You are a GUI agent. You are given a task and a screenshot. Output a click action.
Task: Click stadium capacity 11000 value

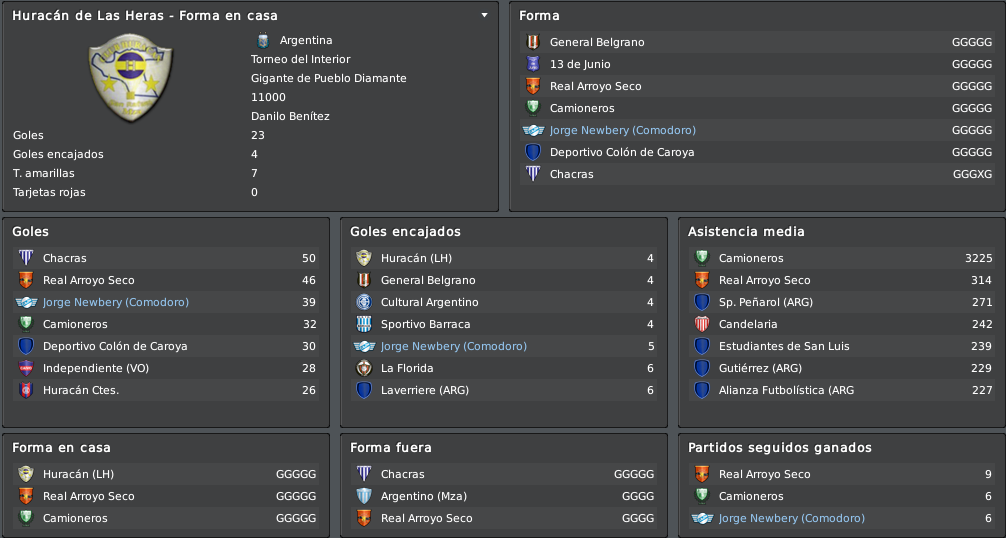tap(268, 97)
